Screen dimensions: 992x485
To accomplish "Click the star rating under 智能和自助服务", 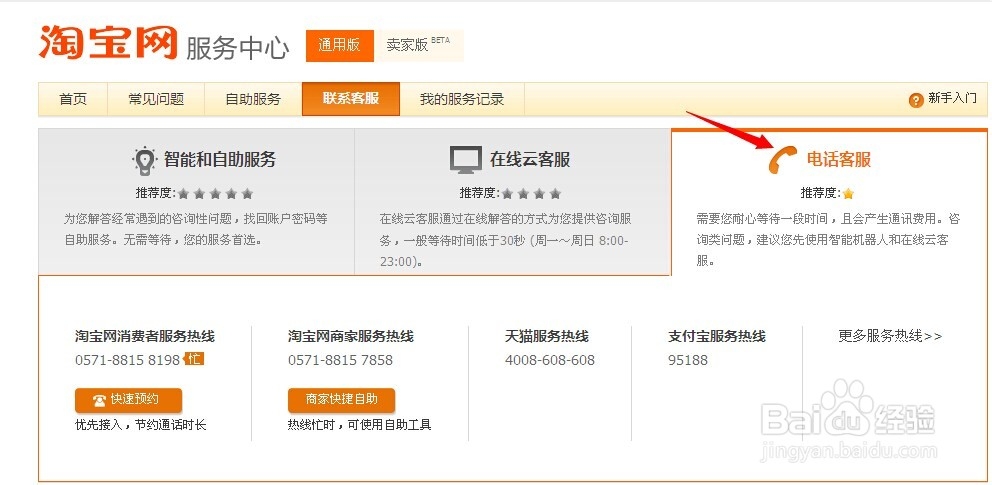I will click(x=215, y=193).
